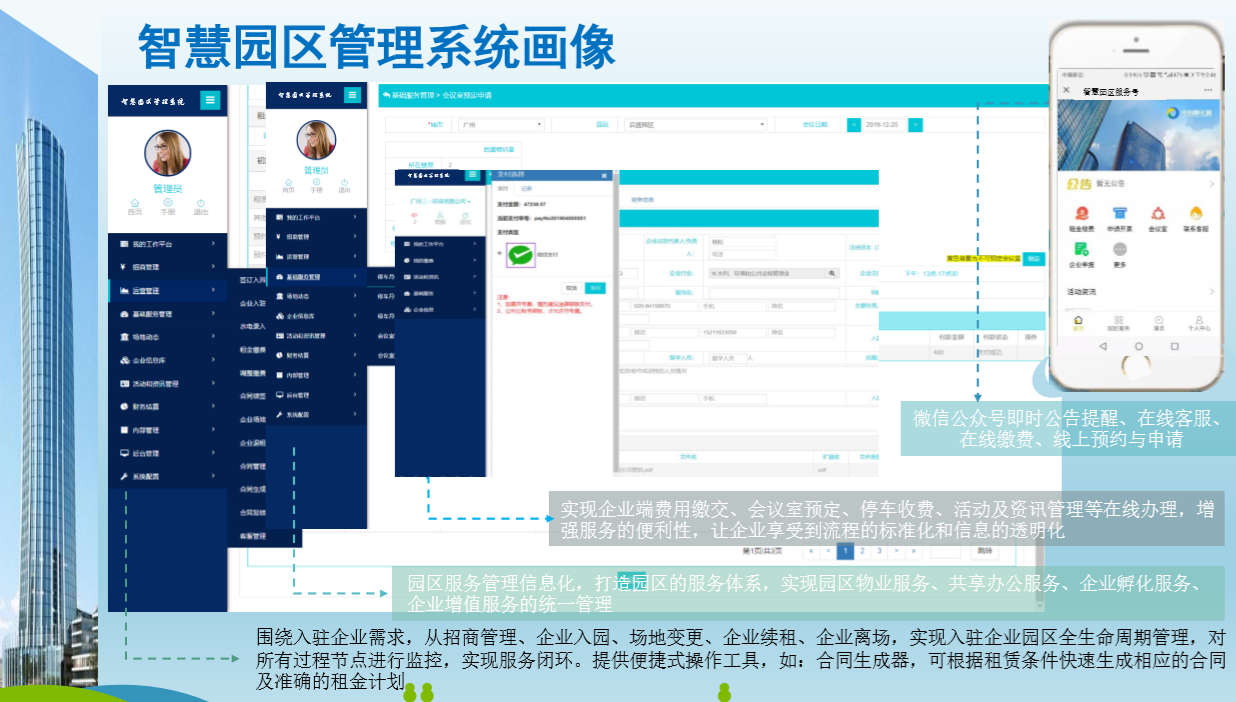
Task: Switch to 个人中心 tab on phone
Action: click(1198, 323)
